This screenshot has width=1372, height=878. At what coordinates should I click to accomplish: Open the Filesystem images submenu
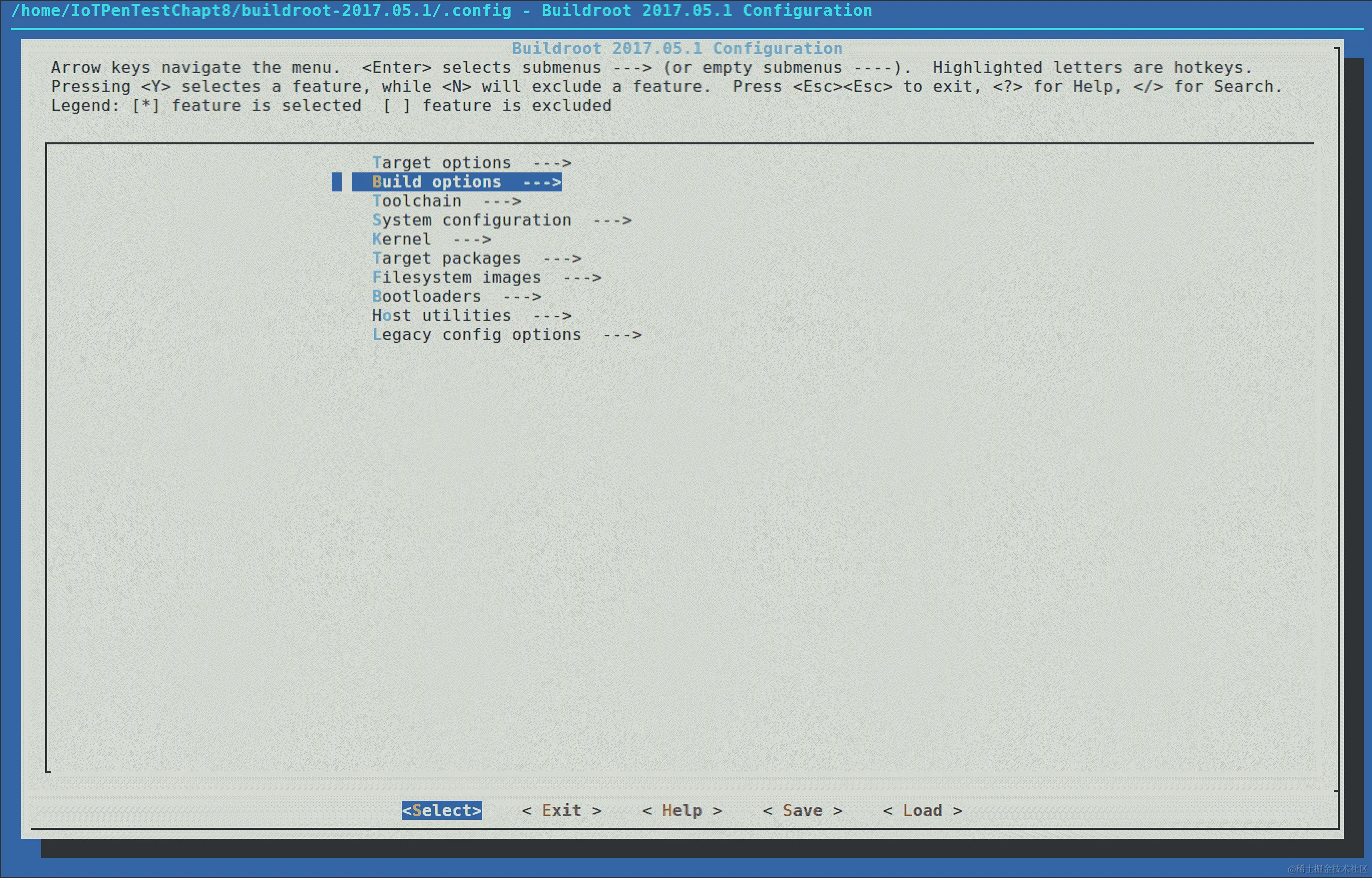coord(487,277)
